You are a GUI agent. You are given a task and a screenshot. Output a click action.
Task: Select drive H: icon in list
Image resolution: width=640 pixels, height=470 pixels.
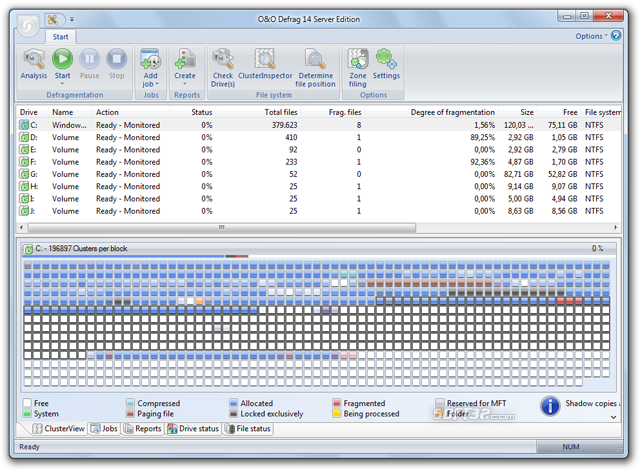click(x=24, y=186)
